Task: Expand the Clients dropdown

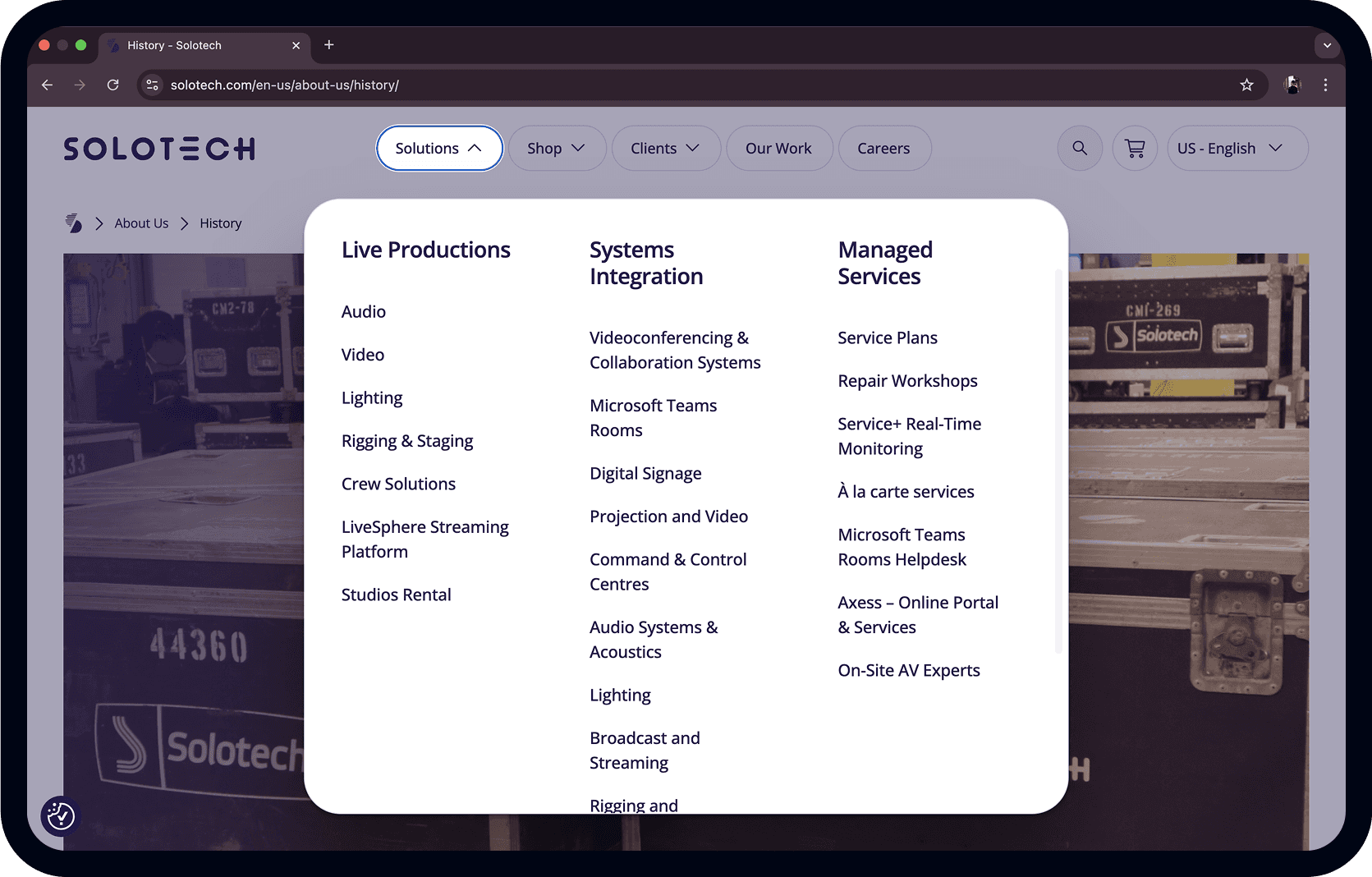Action: coord(666,148)
